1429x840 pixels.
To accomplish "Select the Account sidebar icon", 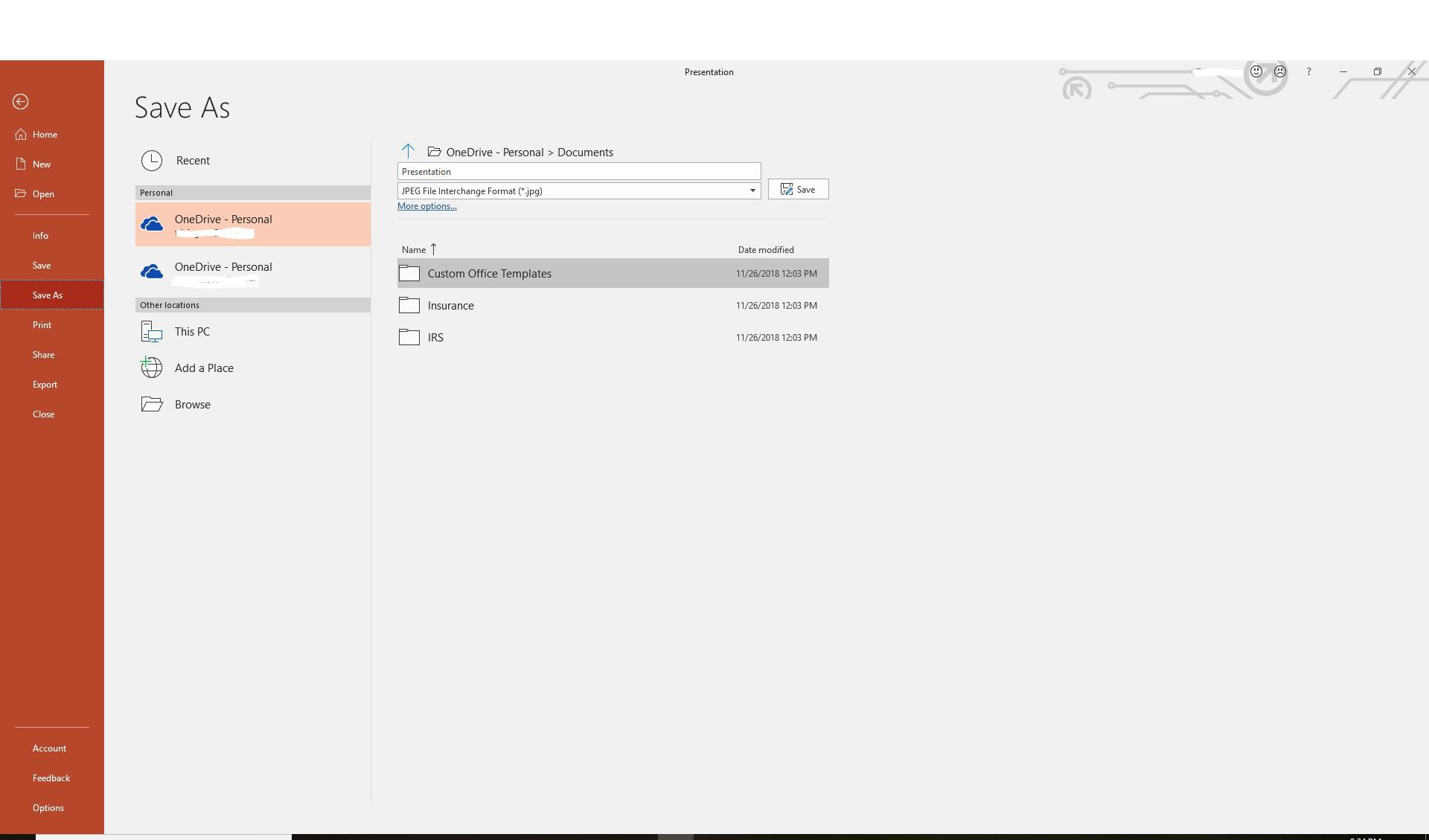I will click(48, 748).
